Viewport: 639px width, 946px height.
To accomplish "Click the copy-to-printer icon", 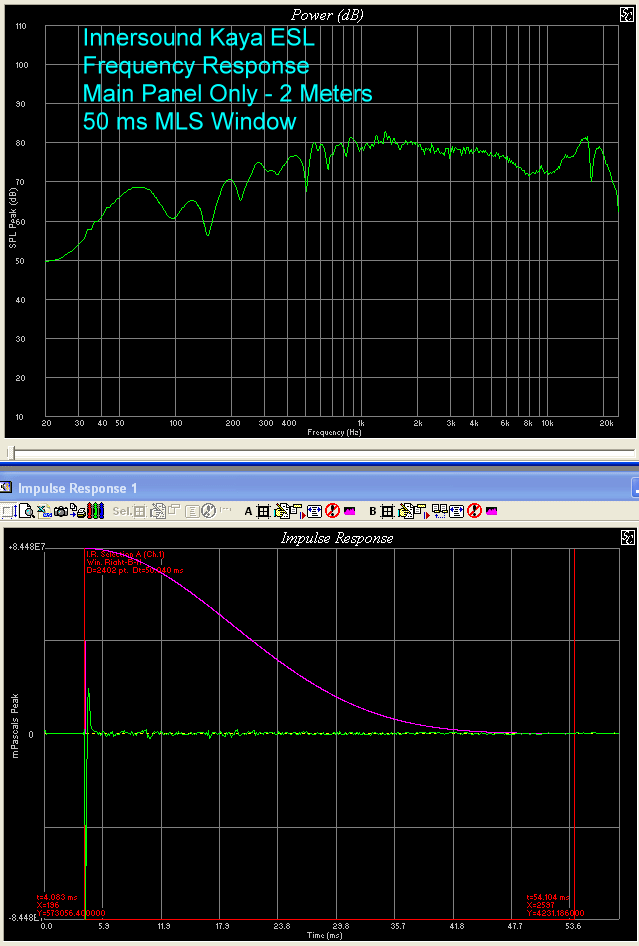I will 78,511.
